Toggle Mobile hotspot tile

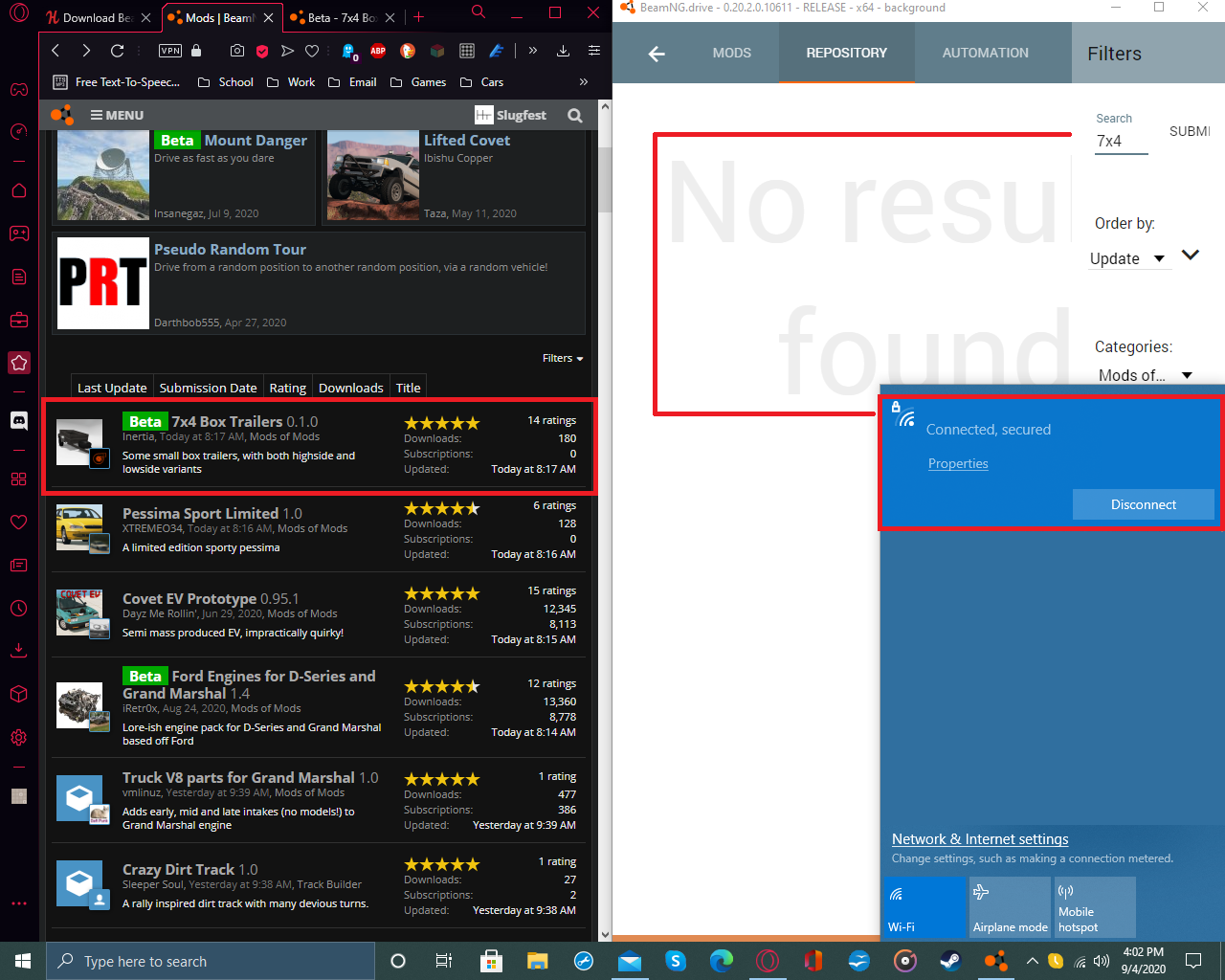(x=1095, y=907)
